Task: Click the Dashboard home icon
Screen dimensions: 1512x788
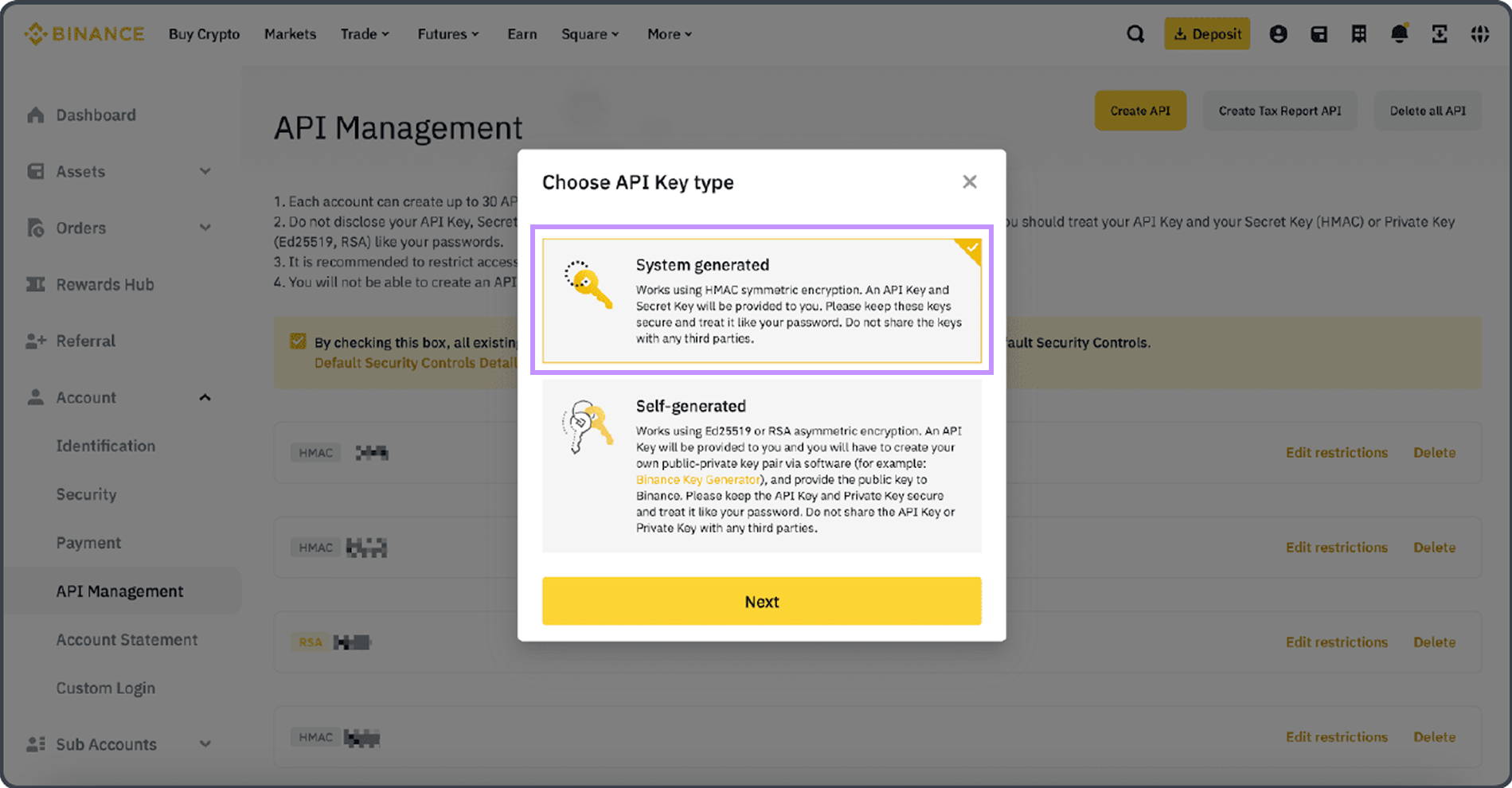Action: [36, 115]
